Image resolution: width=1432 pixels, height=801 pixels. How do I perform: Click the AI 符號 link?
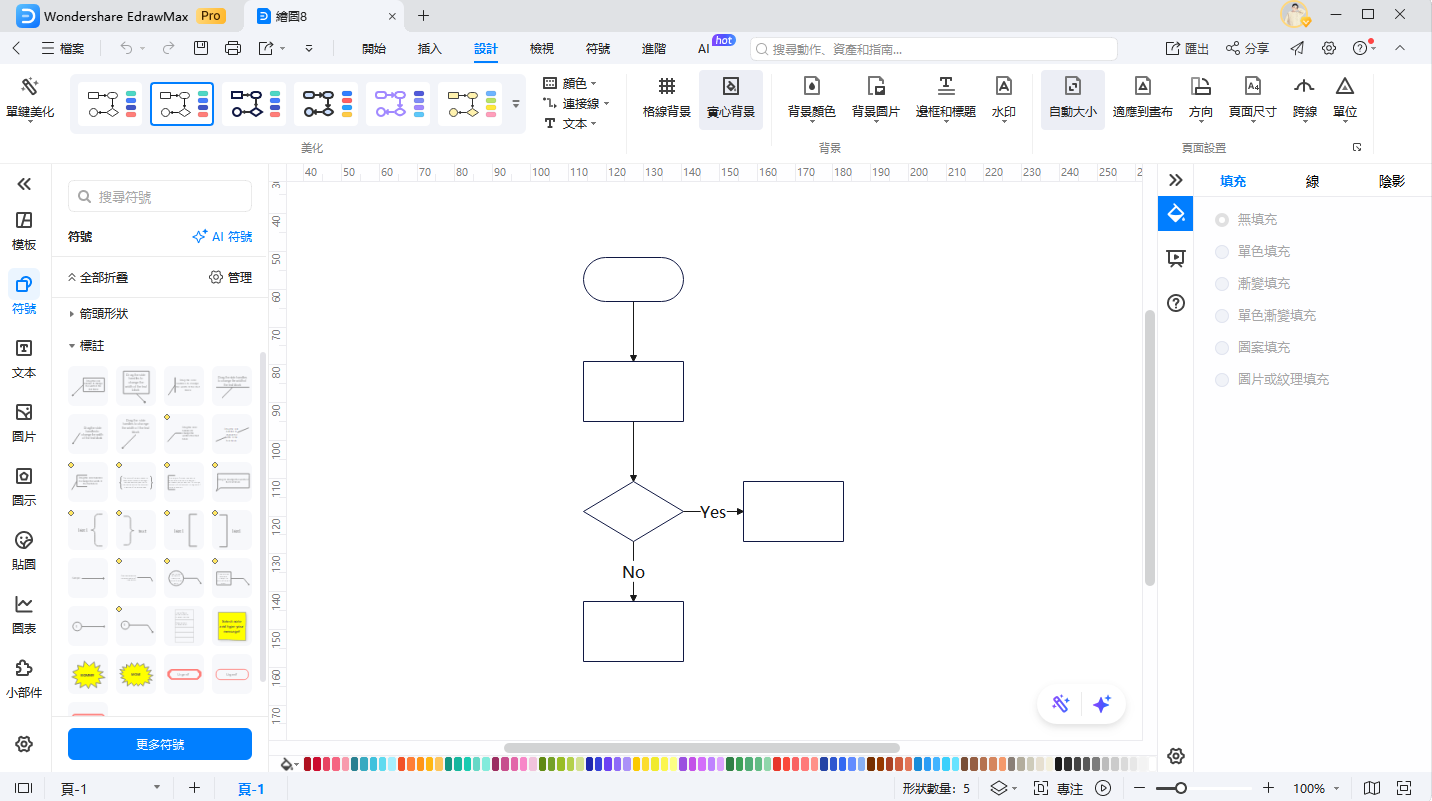(x=222, y=237)
